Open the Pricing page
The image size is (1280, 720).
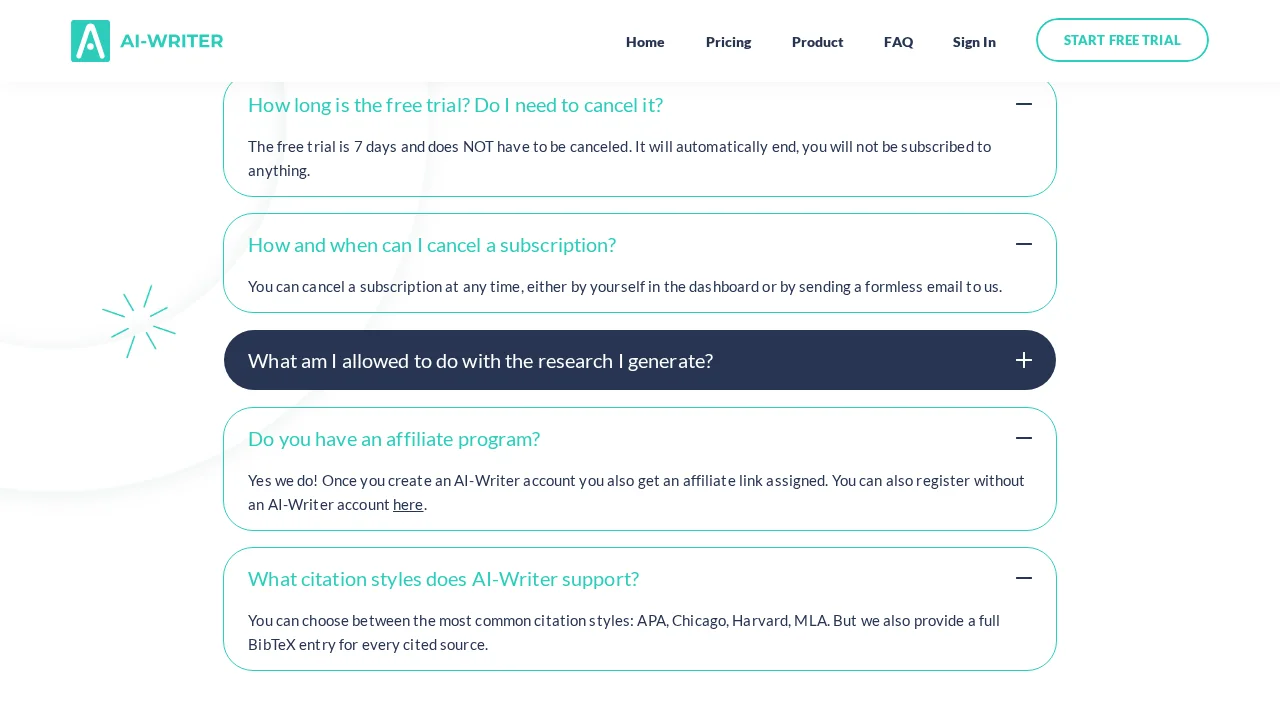728,42
